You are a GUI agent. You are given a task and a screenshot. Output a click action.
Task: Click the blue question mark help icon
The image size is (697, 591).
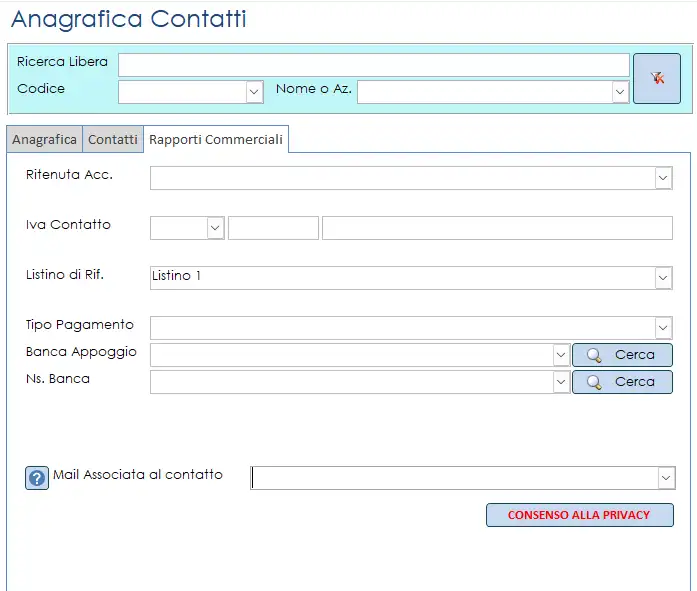pyautogui.click(x=36, y=478)
